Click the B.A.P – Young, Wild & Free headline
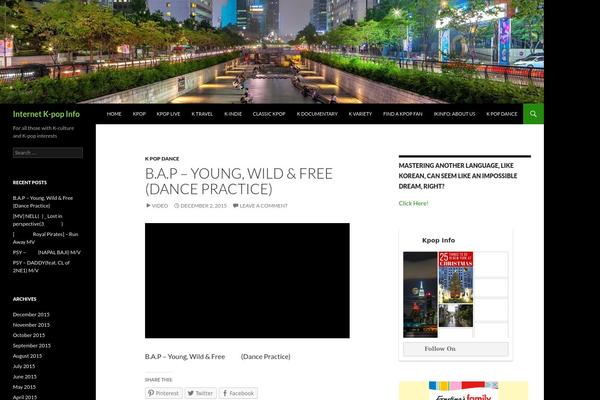This screenshot has height=400, width=600. (x=239, y=181)
